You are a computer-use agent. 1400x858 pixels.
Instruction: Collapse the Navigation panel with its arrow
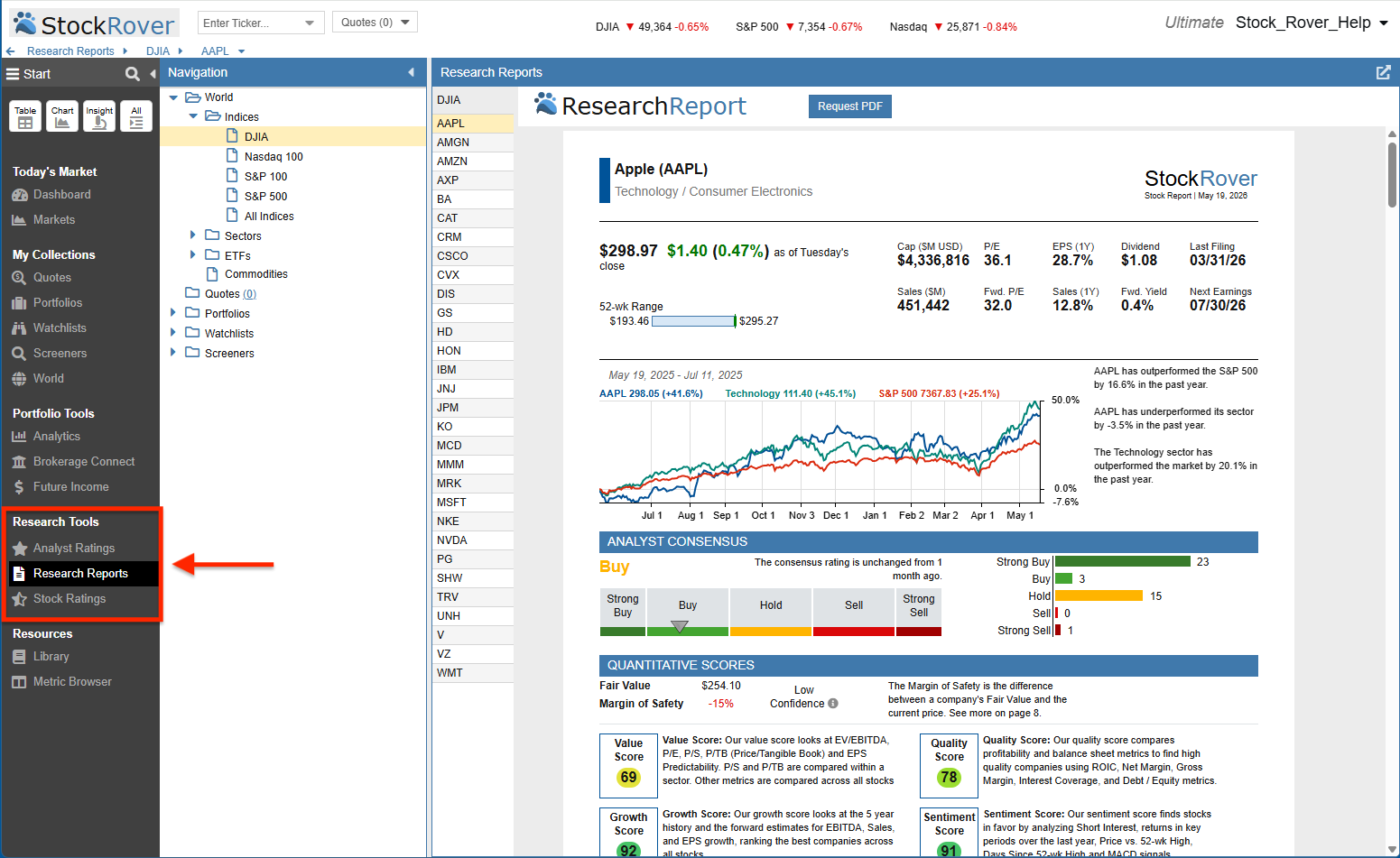[412, 72]
